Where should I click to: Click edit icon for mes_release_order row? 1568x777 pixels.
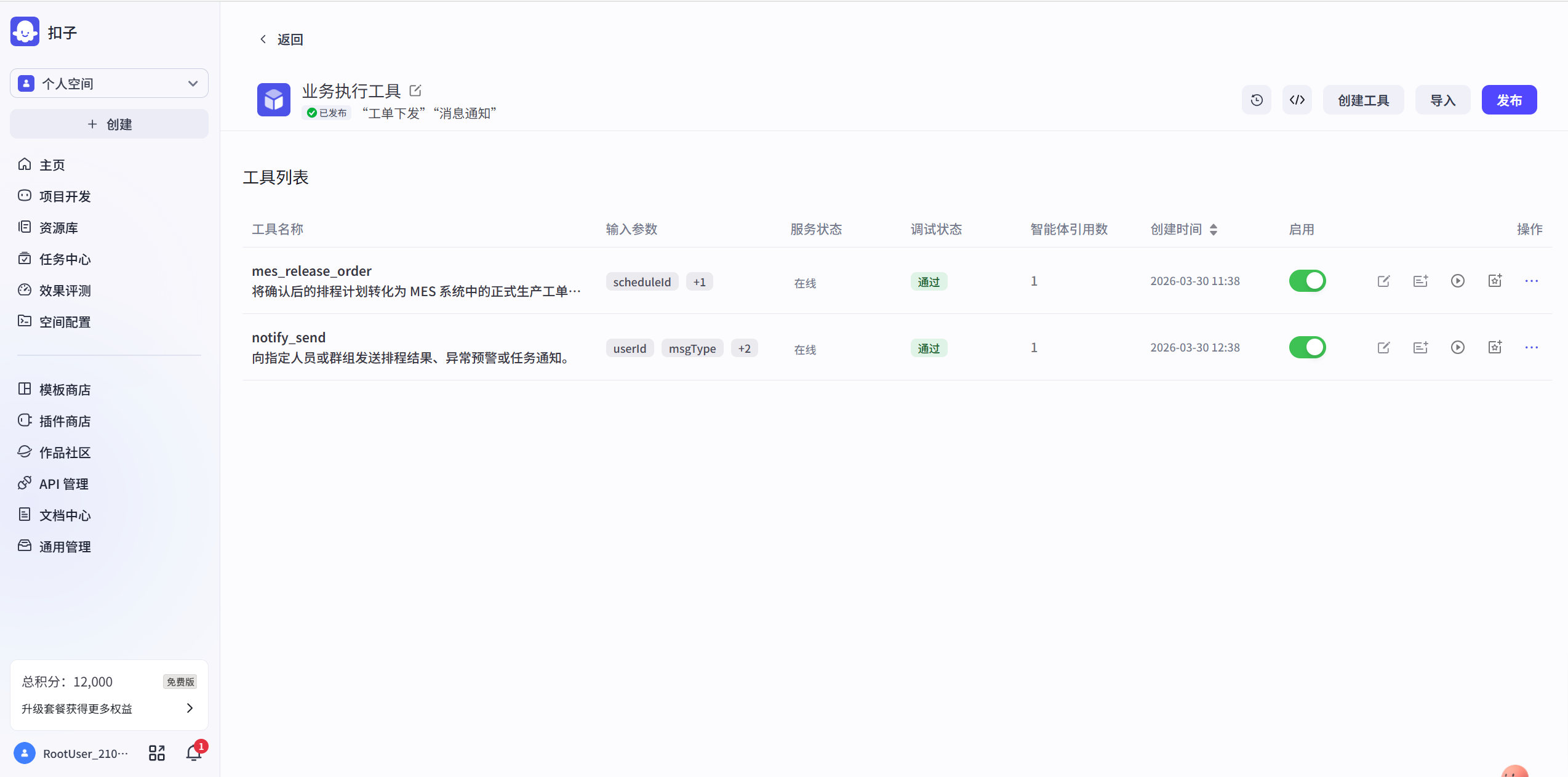1383,281
